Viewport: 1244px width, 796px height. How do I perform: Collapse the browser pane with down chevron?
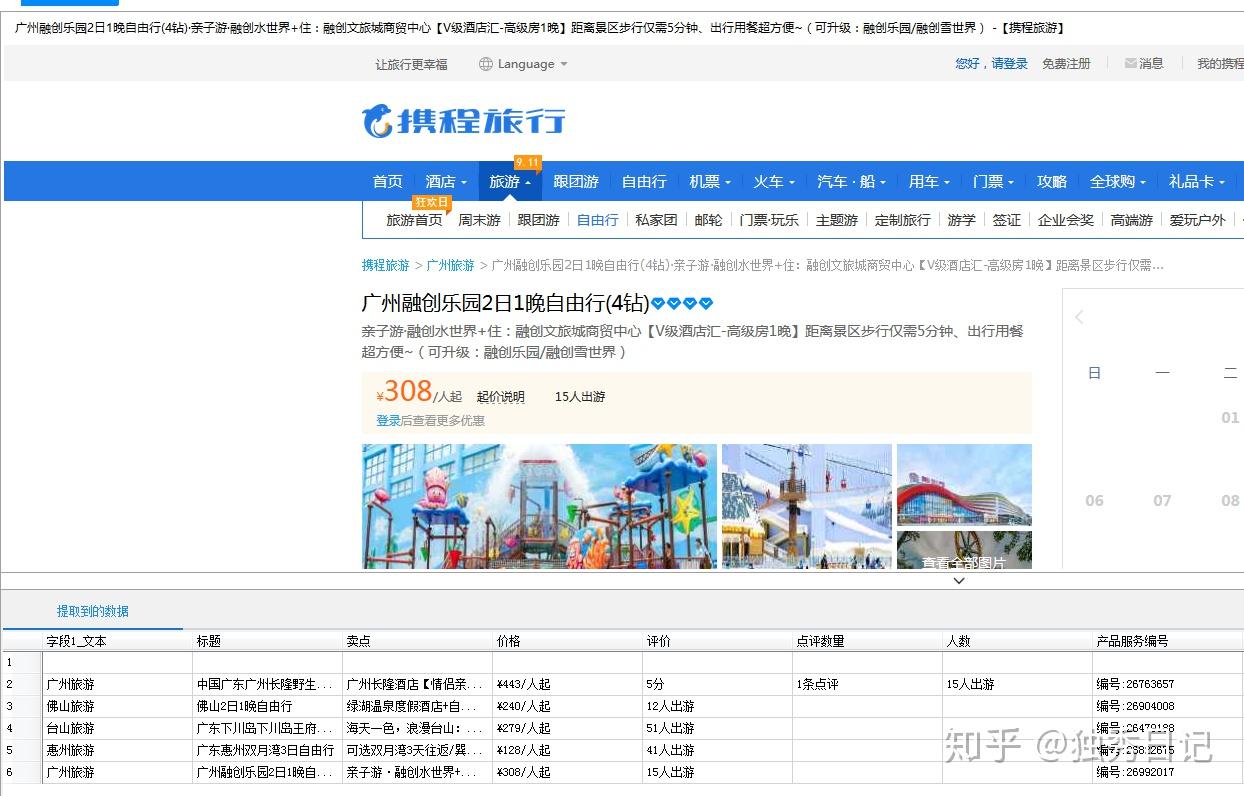959,580
